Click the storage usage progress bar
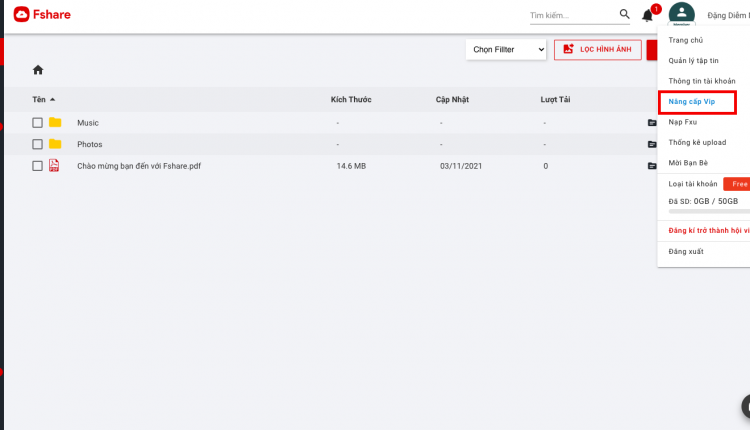This screenshot has width=750, height=430. click(709, 211)
